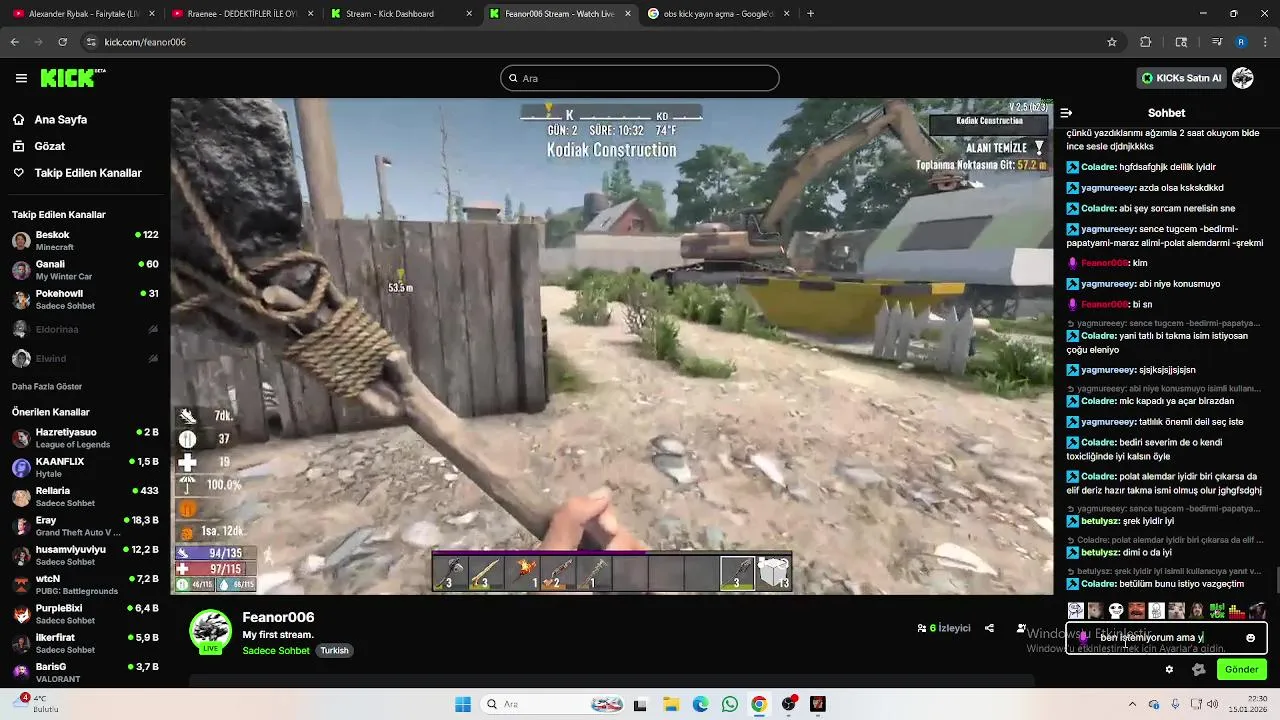
Task: Open the emoji picker in chat input
Action: [1250, 638]
